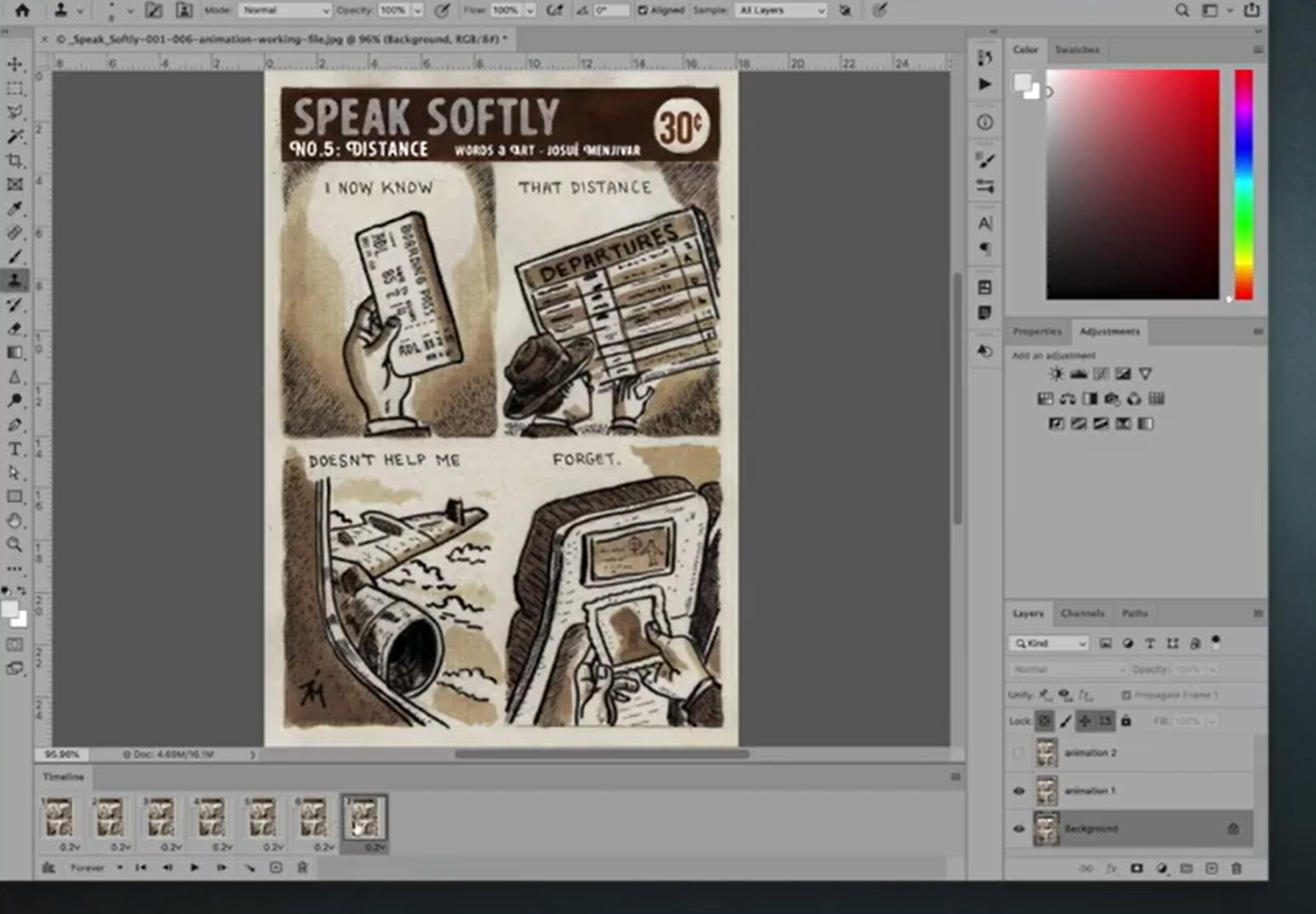Select the Clone Stamp tool in toolbar
This screenshot has width=1316, height=914.
[15, 281]
